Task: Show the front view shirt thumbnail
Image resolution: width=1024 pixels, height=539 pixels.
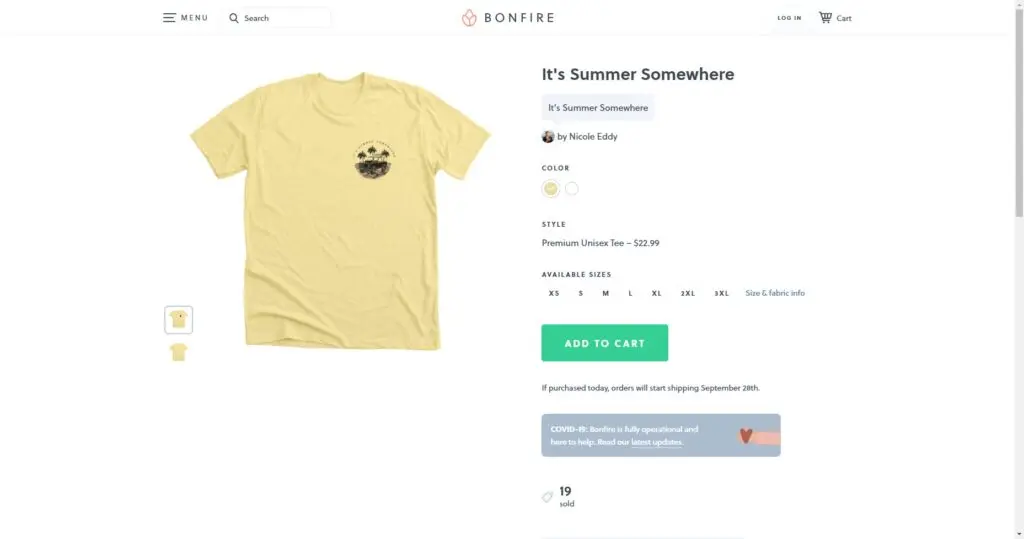Action: pos(179,320)
